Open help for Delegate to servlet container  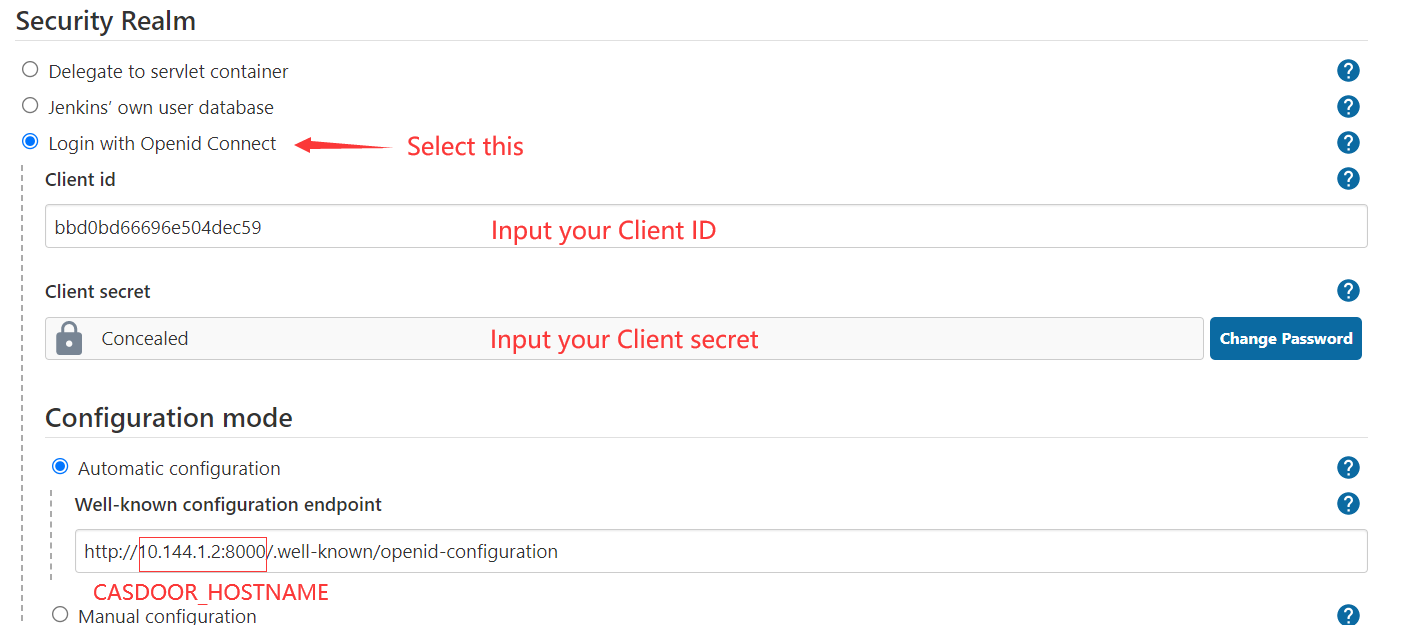pos(1348,70)
